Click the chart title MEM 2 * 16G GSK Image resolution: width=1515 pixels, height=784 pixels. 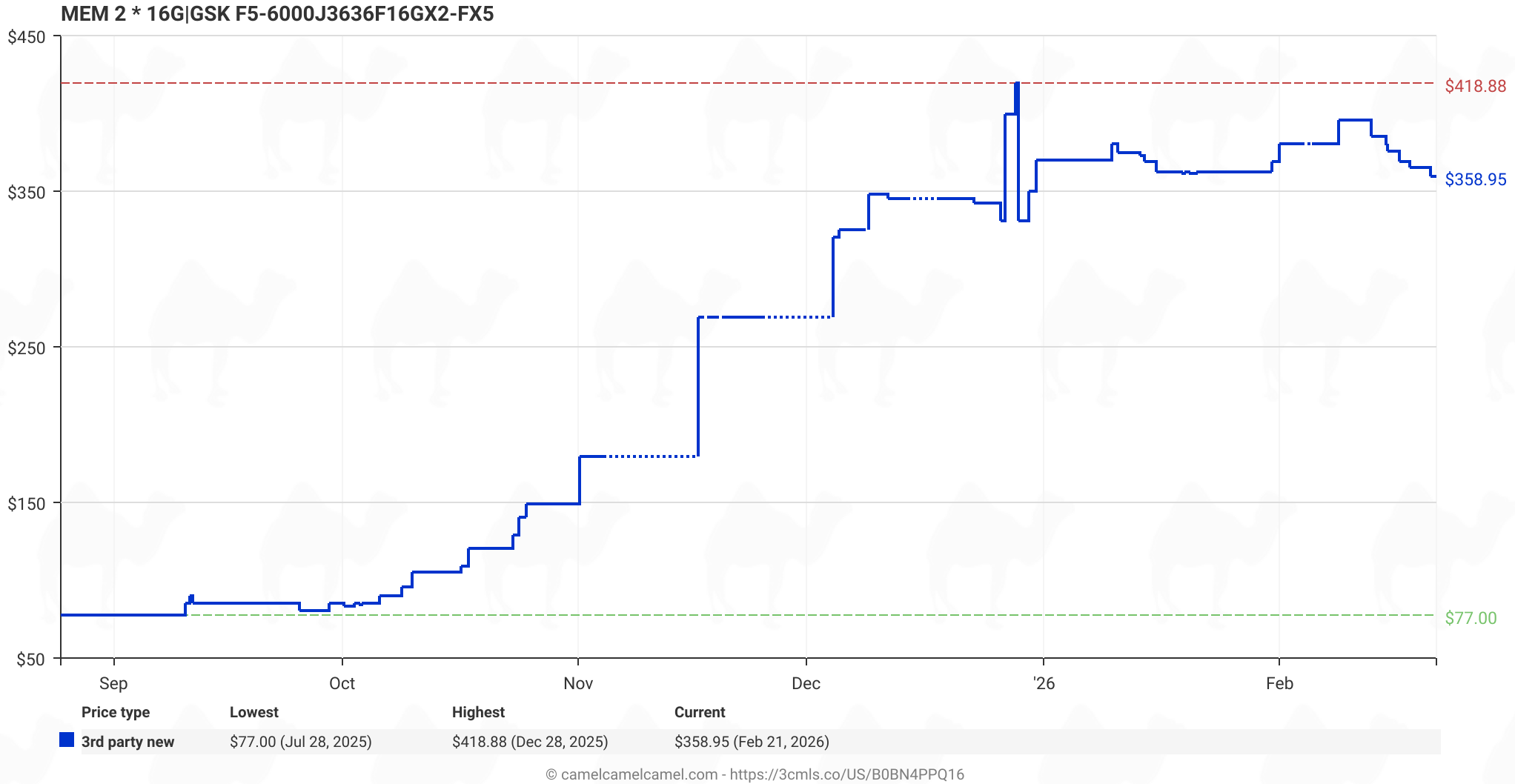tap(276, 14)
